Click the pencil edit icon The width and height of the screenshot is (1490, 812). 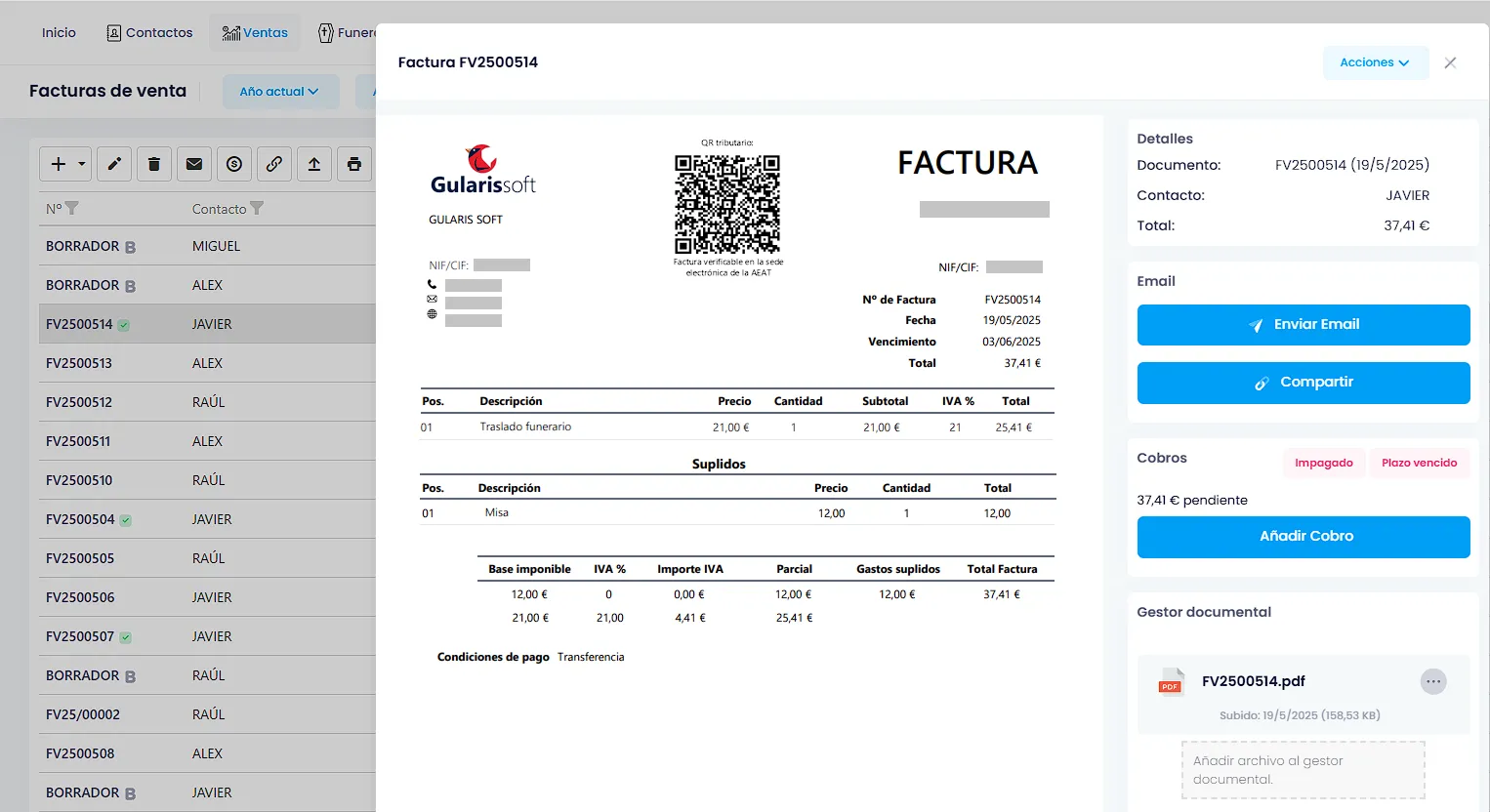click(x=114, y=164)
